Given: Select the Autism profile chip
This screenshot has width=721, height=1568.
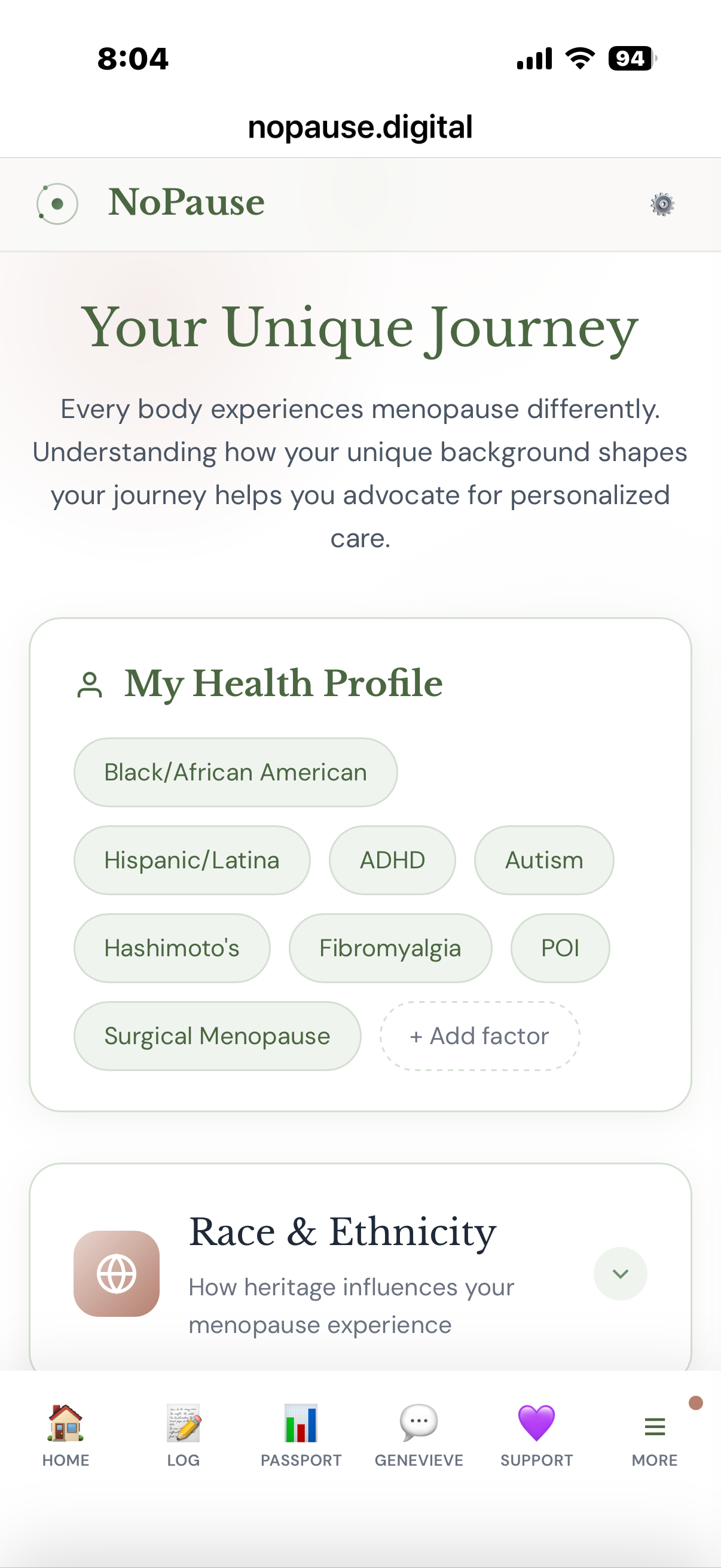Looking at the screenshot, I should click(x=543, y=859).
